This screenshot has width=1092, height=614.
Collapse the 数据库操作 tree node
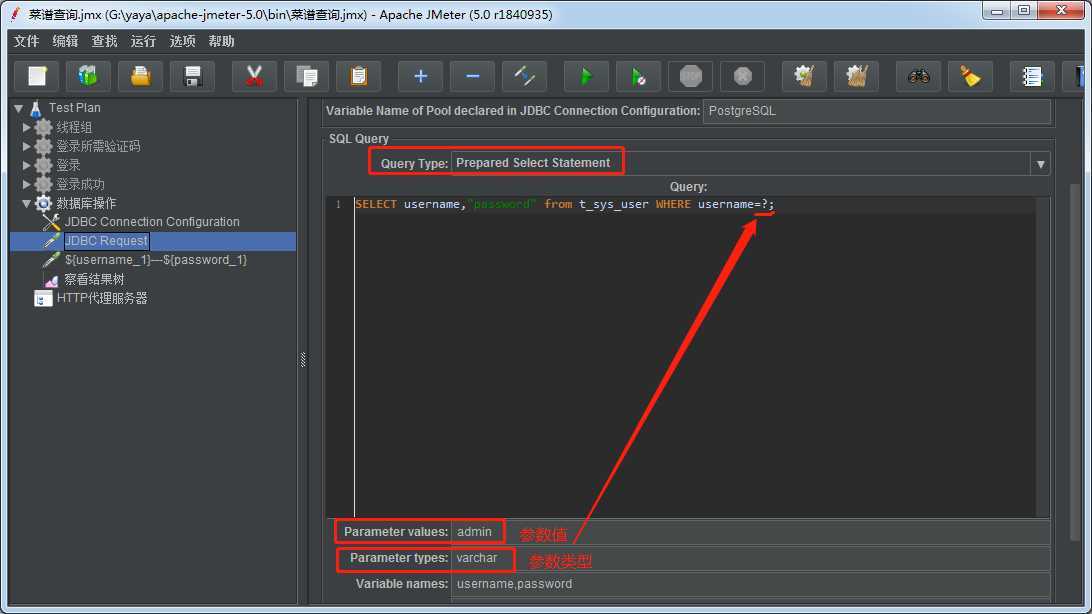[26, 203]
